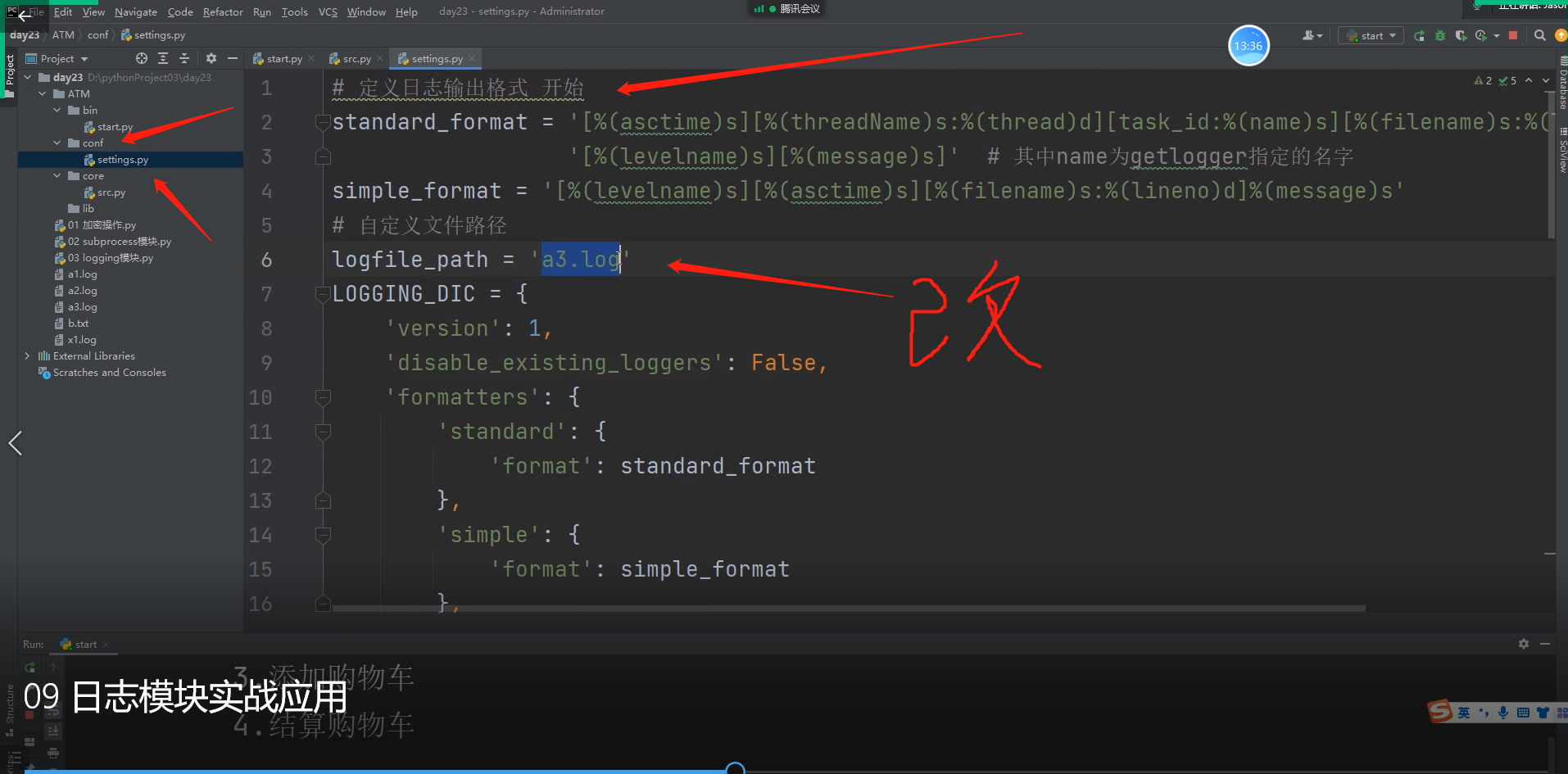This screenshot has height=774, width=1568.
Task: Select the 'start' Run panel tab
Action: [x=85, y=645]
